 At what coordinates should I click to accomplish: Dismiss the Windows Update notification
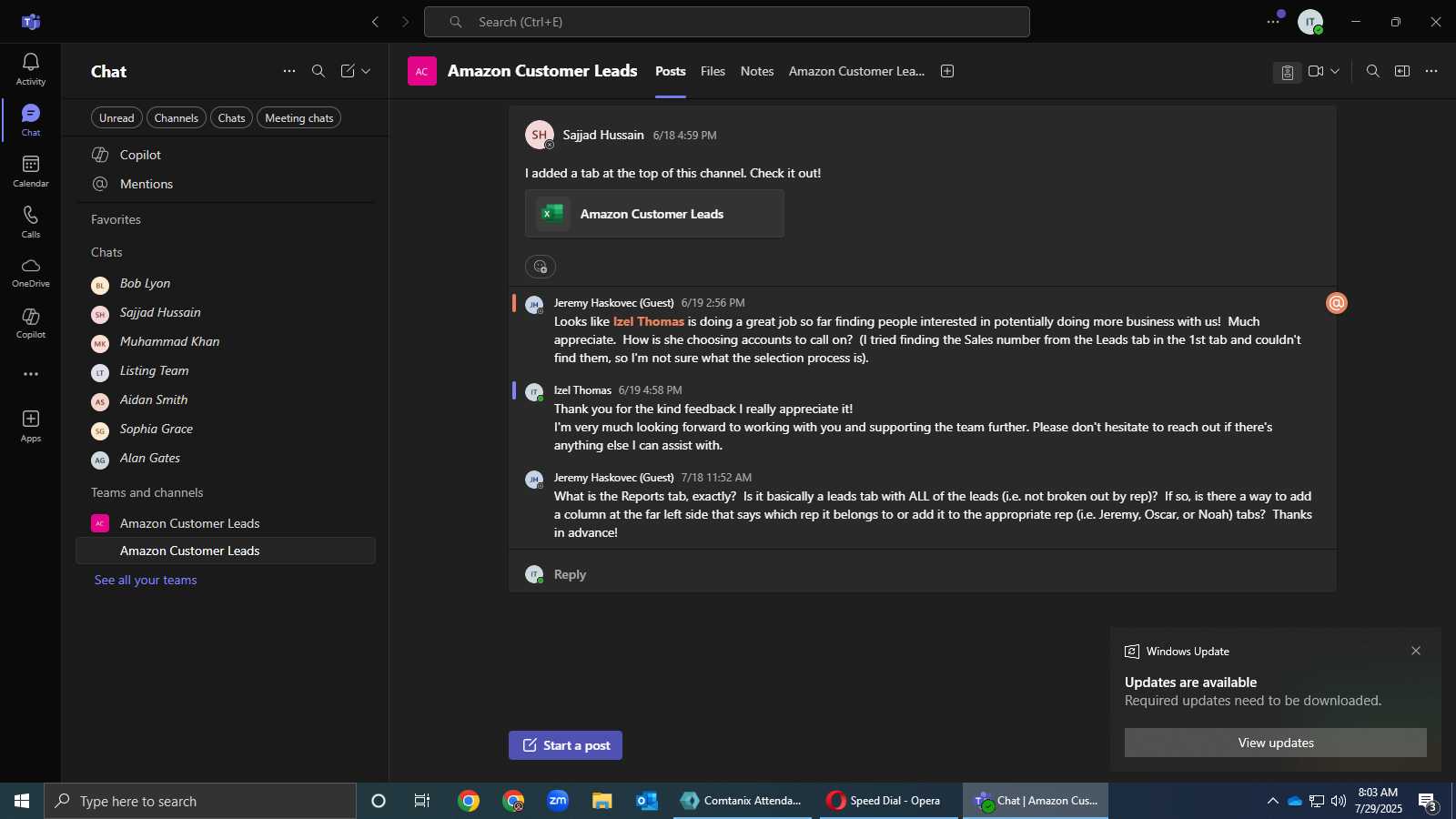[1416, 651]
